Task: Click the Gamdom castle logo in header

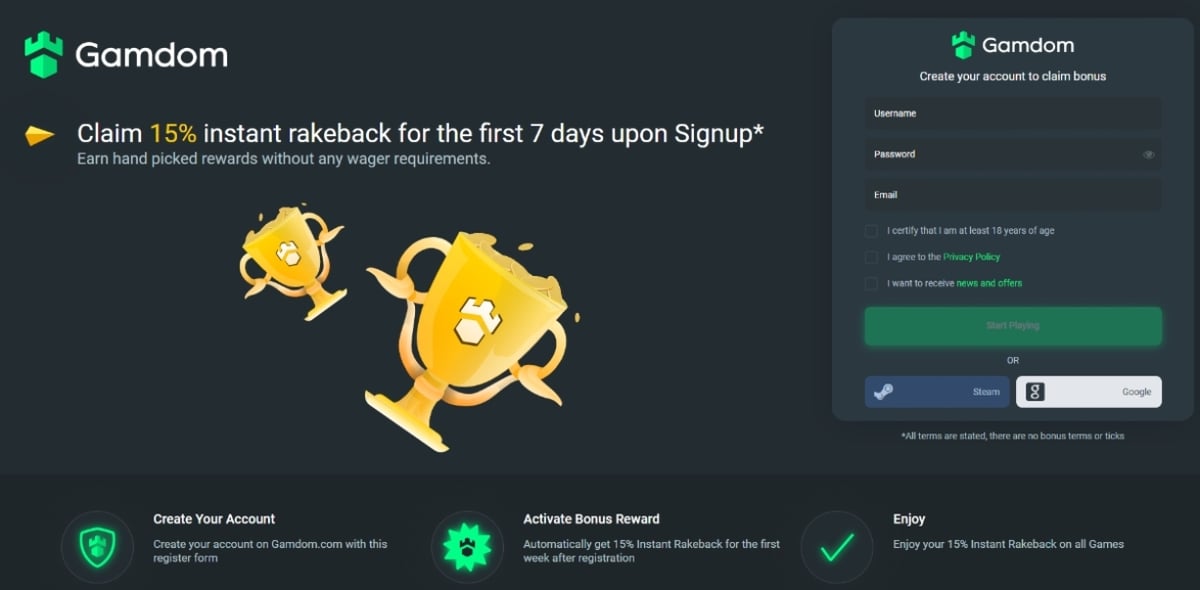Action: point(44,55)
